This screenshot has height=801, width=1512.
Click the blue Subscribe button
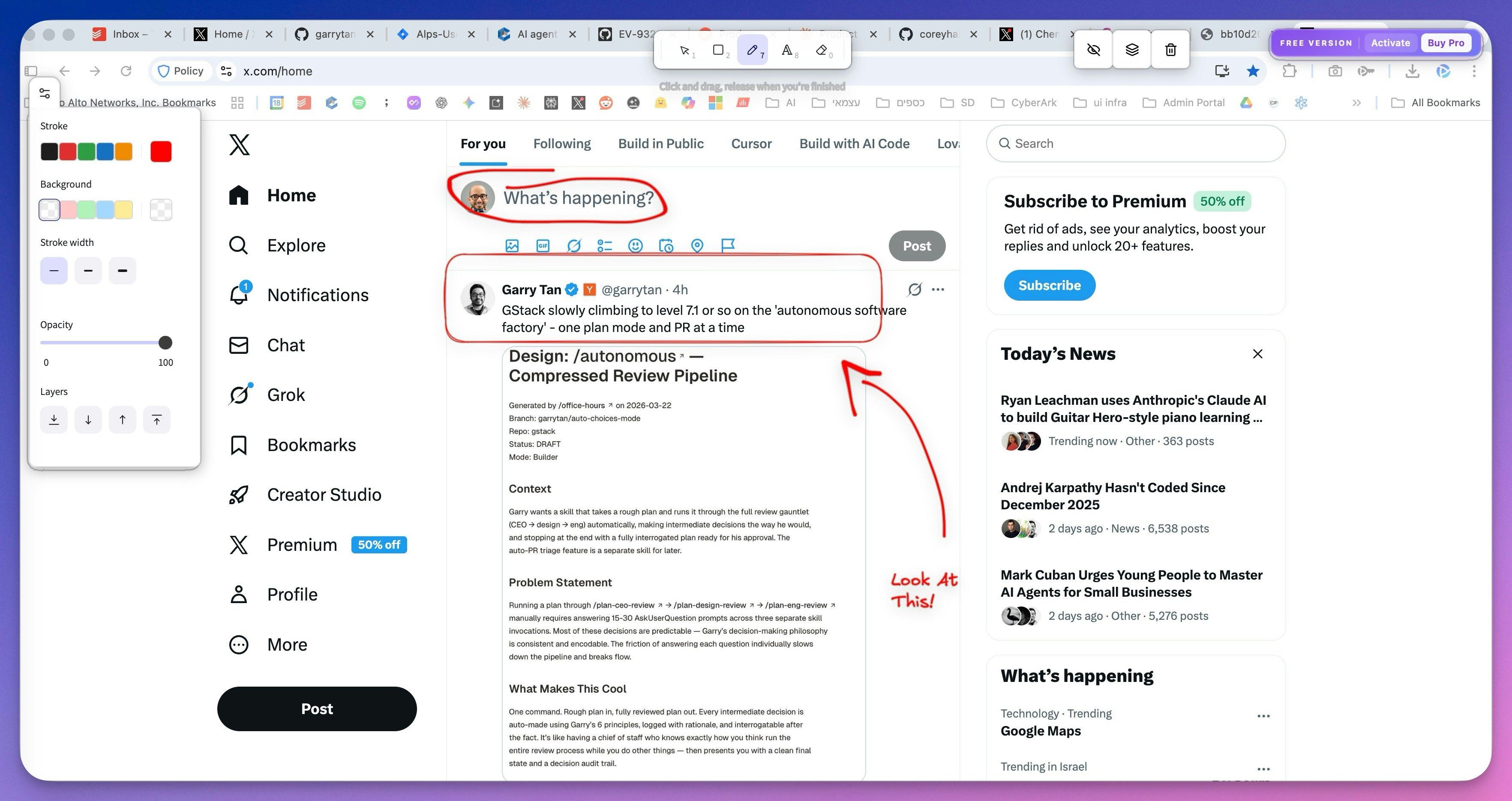point(1049,285)
